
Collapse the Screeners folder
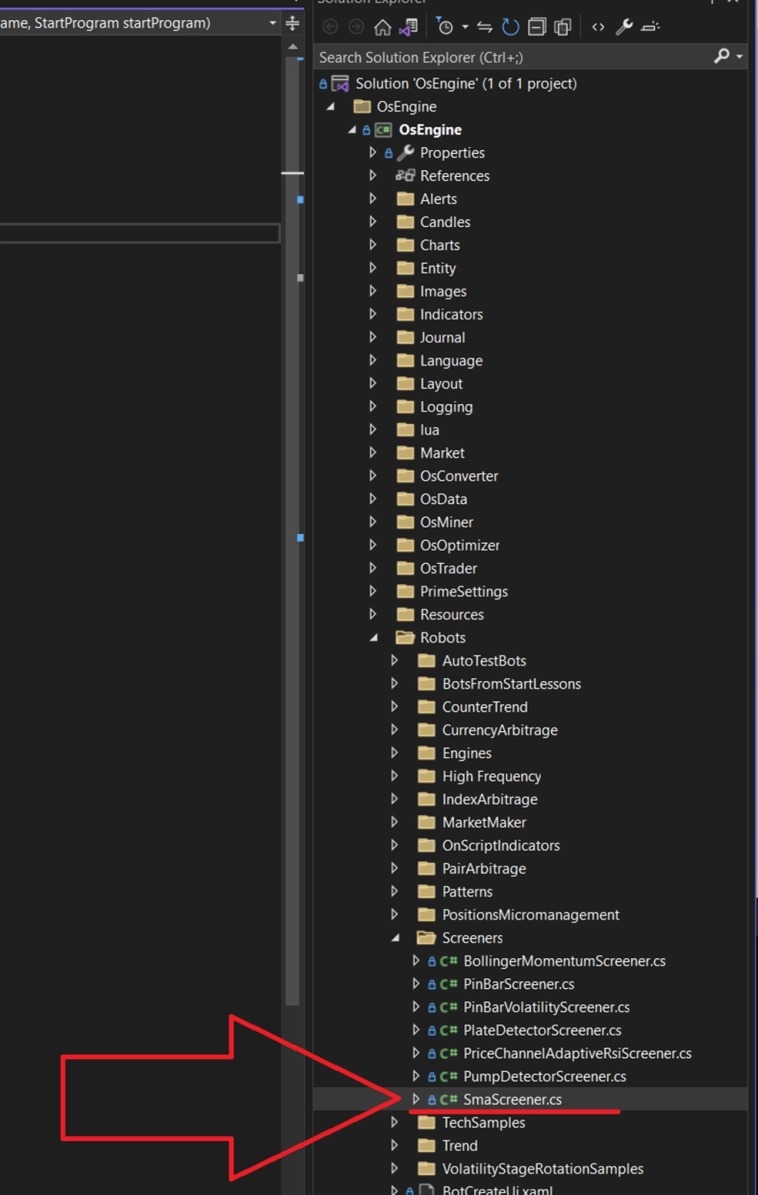point(395,938)
